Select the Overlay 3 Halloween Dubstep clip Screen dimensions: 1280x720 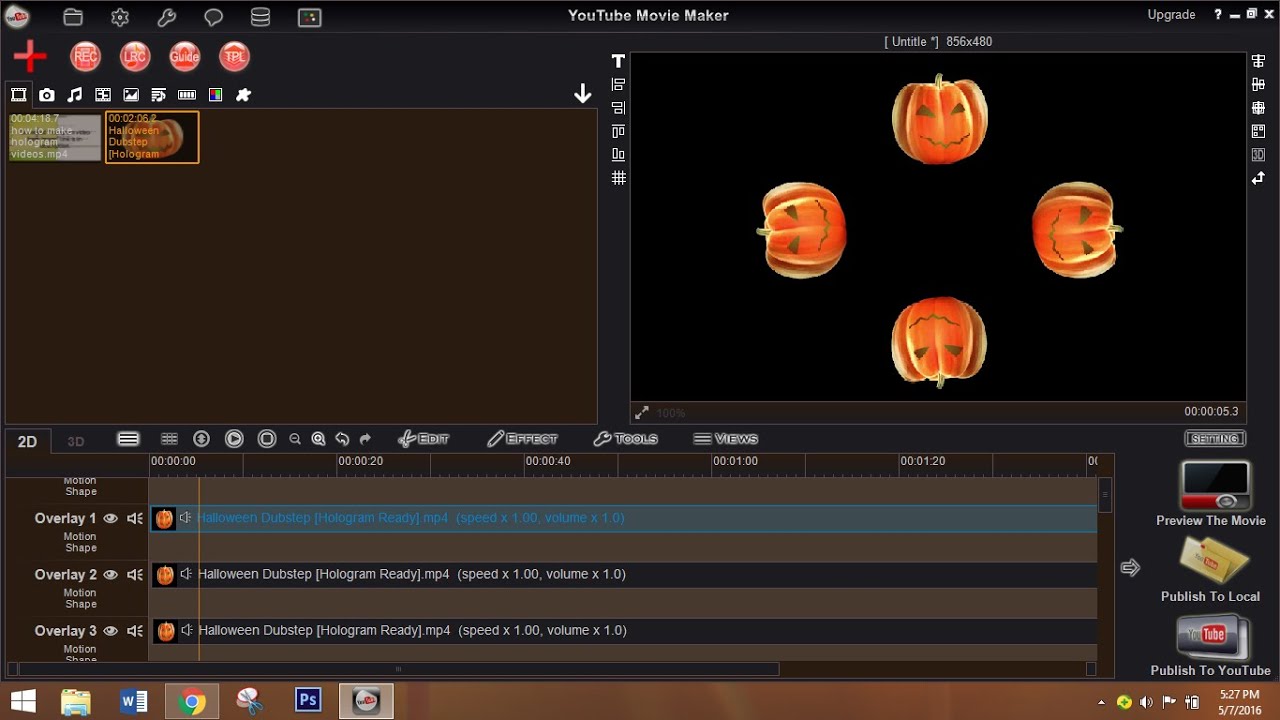coord(624,630)
